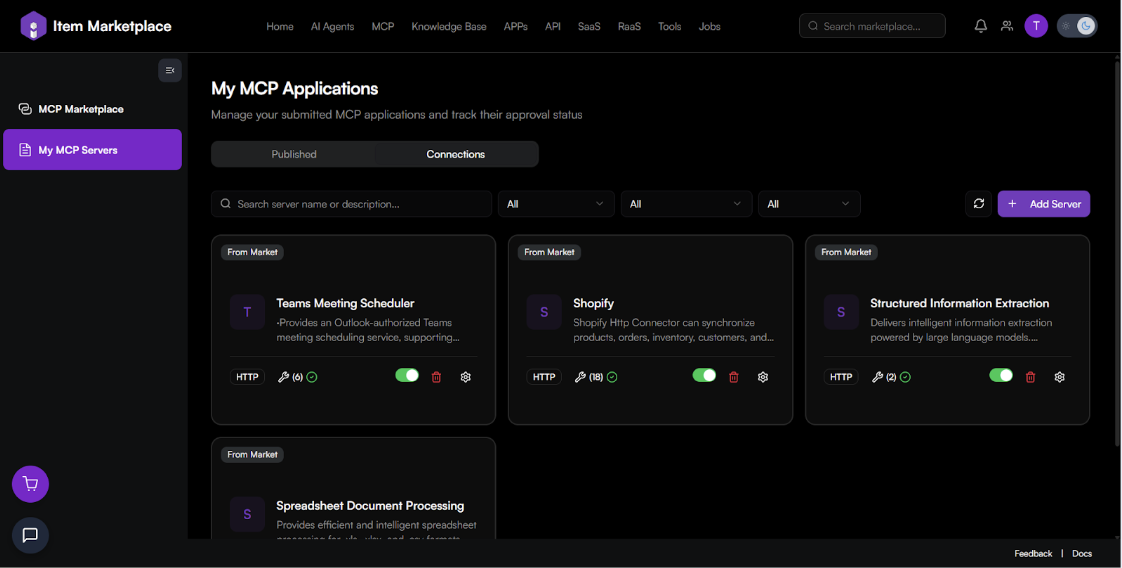Delete the Shopify server via trash icon

[x=734, y=377]
